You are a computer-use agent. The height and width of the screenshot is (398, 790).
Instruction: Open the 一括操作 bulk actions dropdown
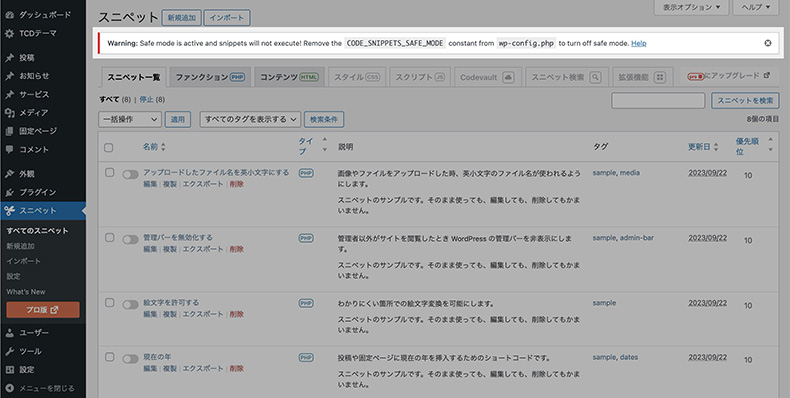coord(130,119)
